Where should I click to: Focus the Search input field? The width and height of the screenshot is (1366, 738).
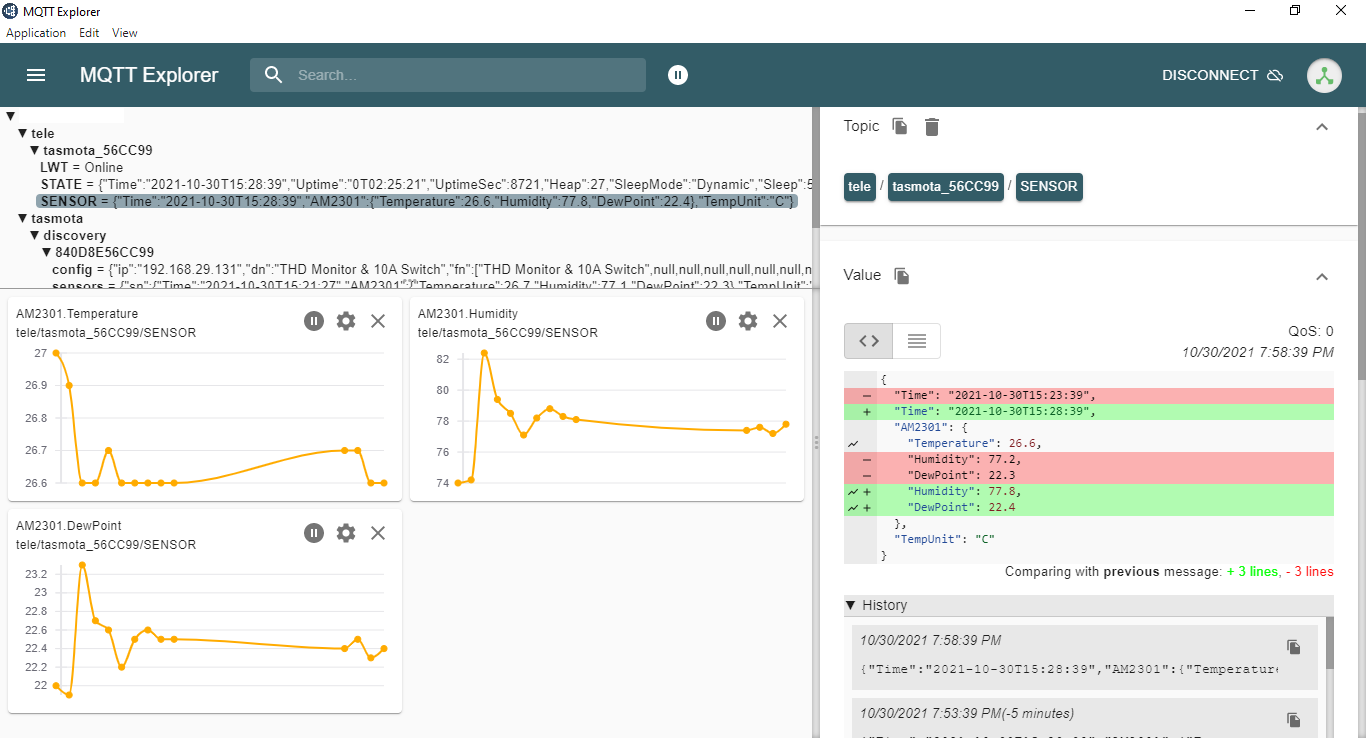coord(448,75)
